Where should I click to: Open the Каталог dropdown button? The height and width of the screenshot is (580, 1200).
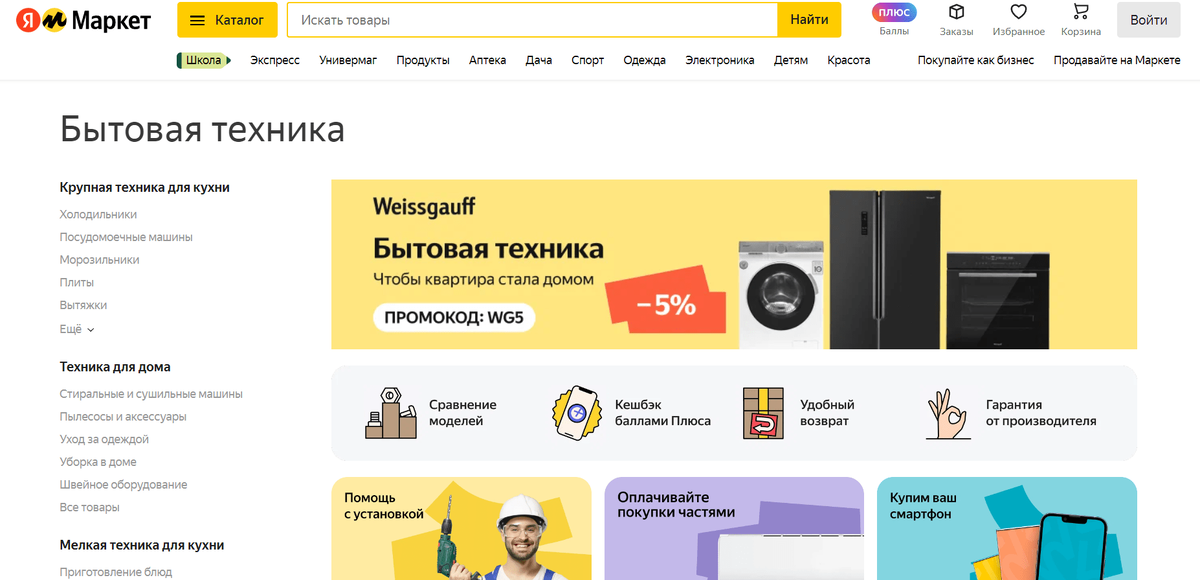click(228, 20)
